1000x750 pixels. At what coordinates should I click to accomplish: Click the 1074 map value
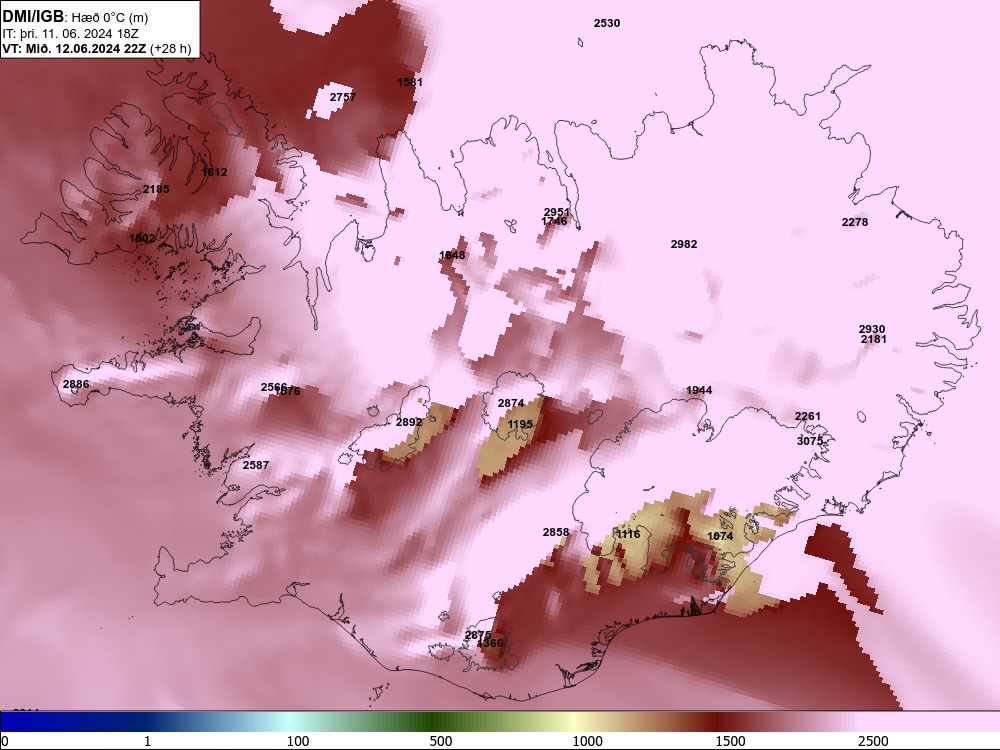[x=720, y=536]
